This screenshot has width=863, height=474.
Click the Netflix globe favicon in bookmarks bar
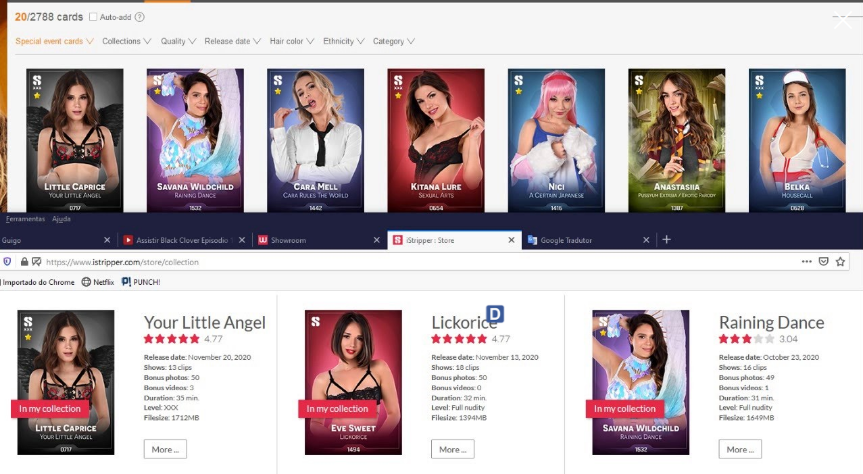click(86, 282)
